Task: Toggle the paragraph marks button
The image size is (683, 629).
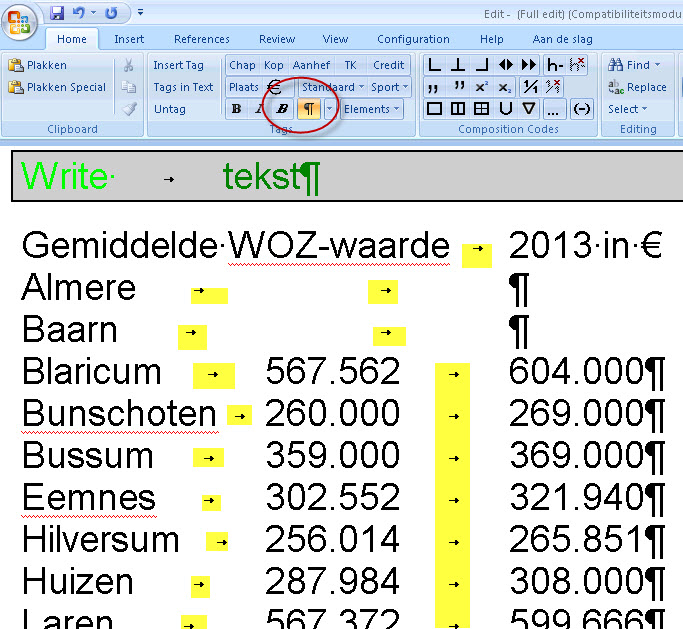Action: click(x=309, y=109)
